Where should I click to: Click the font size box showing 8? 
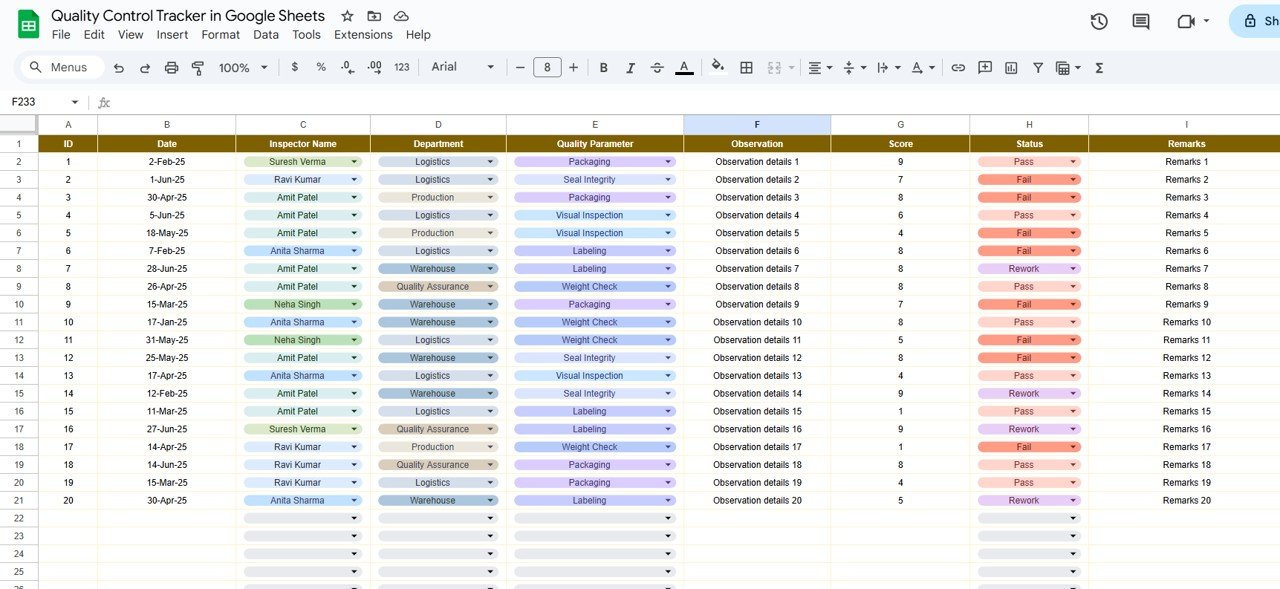pyautogui.click(x=547, y=67)
